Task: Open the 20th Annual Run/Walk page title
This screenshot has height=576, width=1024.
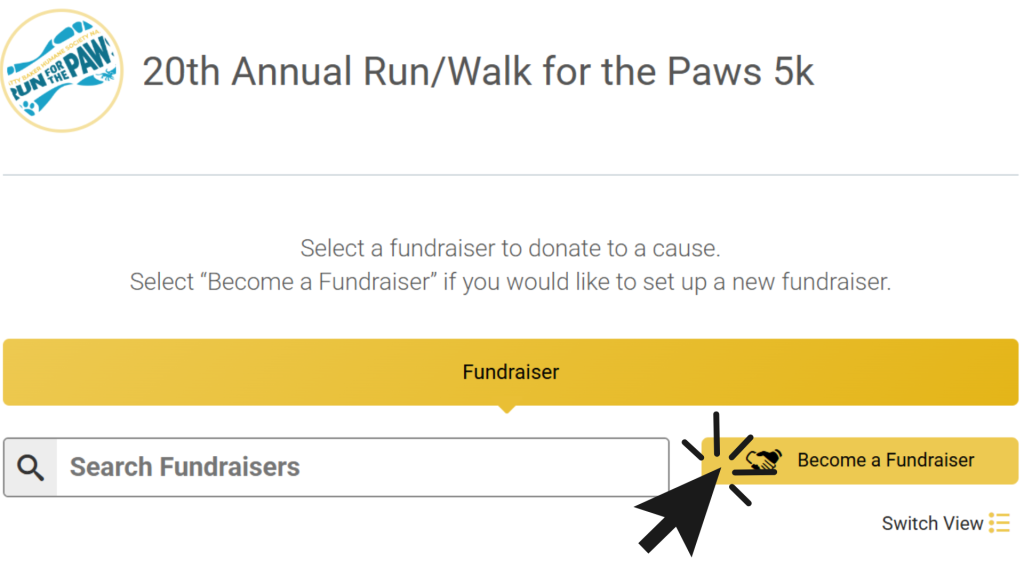Action: click(x=478, y=72)
